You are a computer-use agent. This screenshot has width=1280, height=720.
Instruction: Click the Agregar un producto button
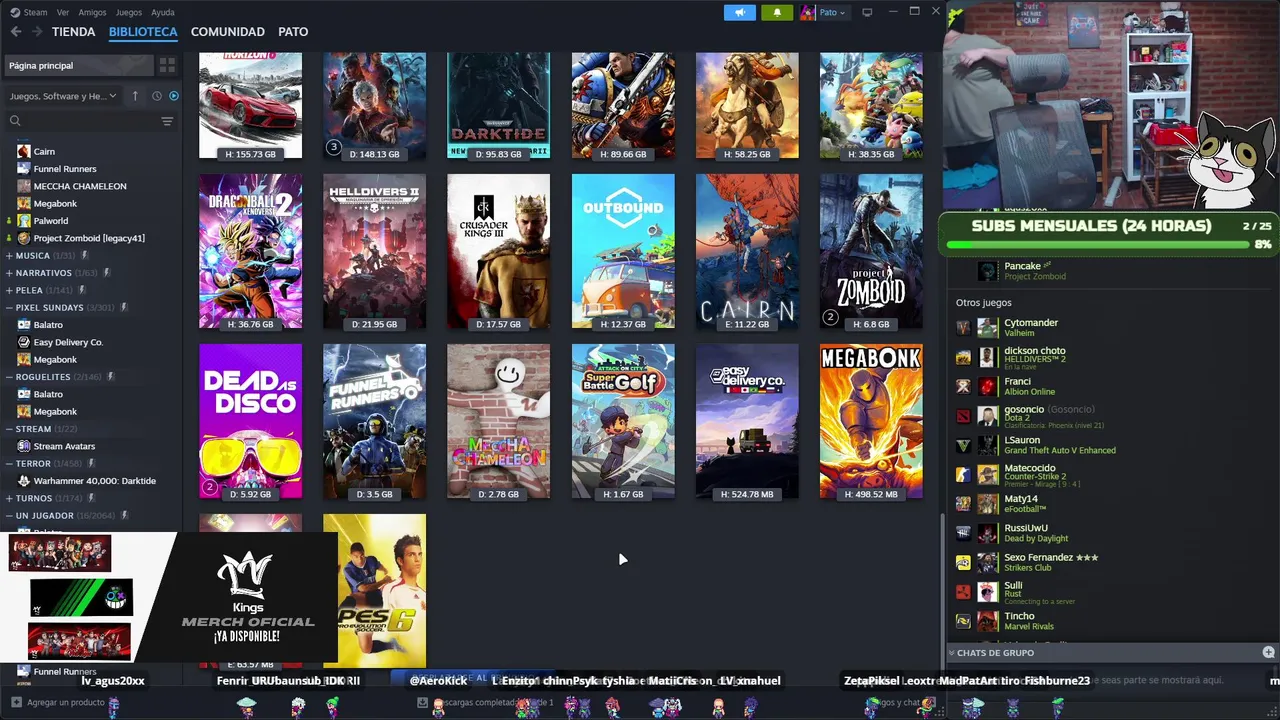[x=58, y=703]
